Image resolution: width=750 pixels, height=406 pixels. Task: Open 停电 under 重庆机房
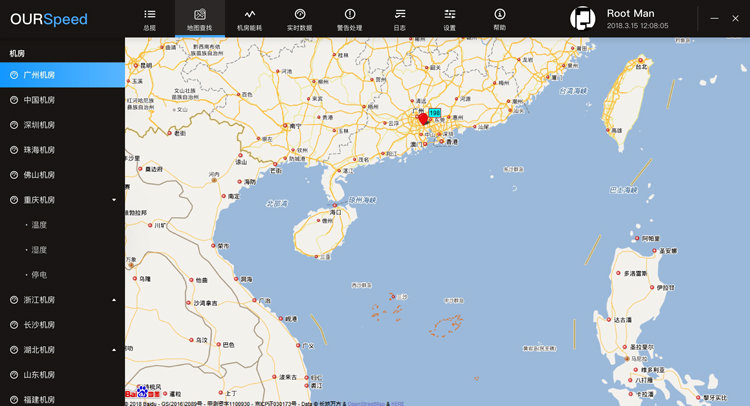coord(40,275)
